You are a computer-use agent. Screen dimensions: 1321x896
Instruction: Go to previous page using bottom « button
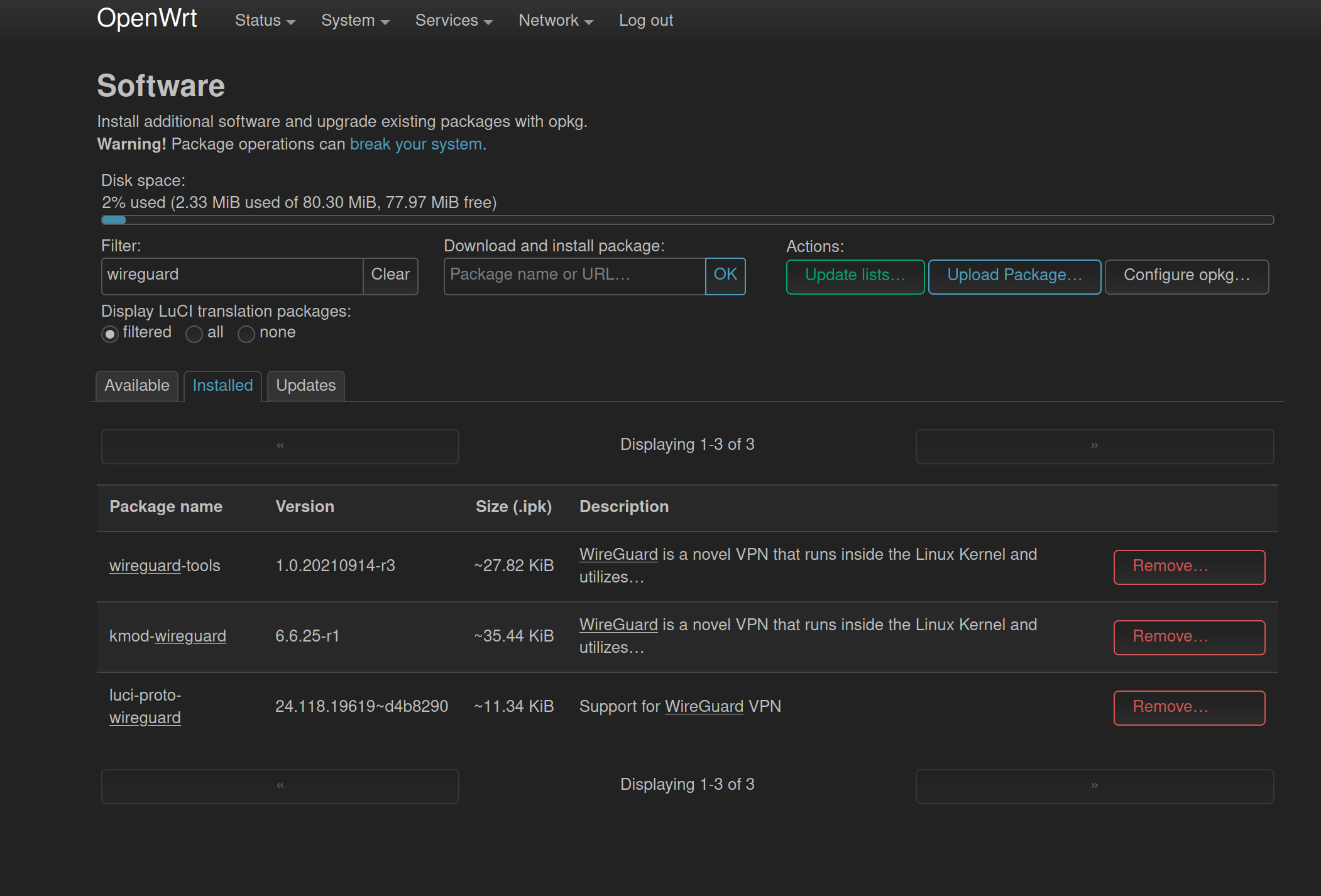(x=280, y=787)
